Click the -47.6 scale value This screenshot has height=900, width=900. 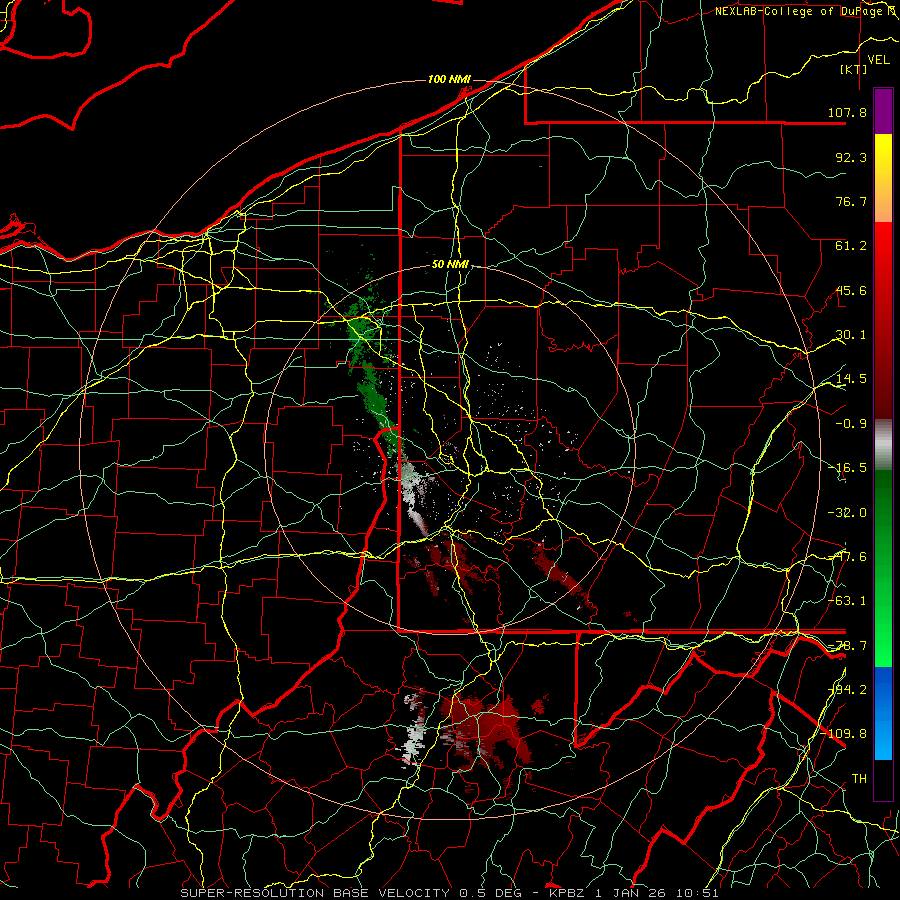(x=847, y=557)
